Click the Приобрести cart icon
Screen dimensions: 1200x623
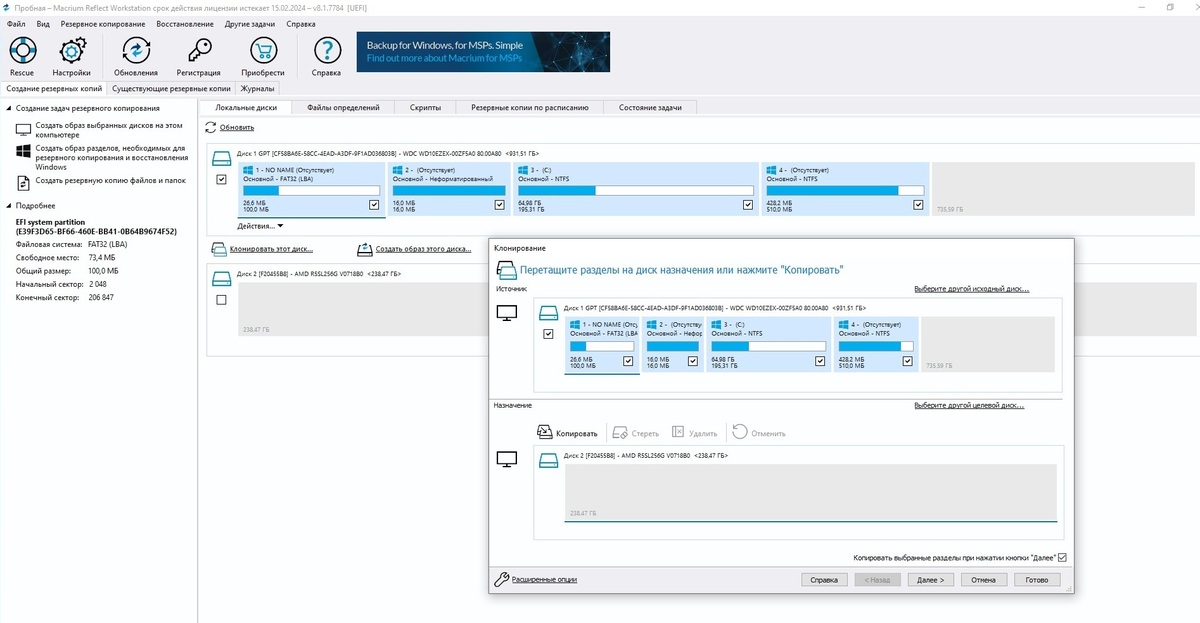[262, 51]
